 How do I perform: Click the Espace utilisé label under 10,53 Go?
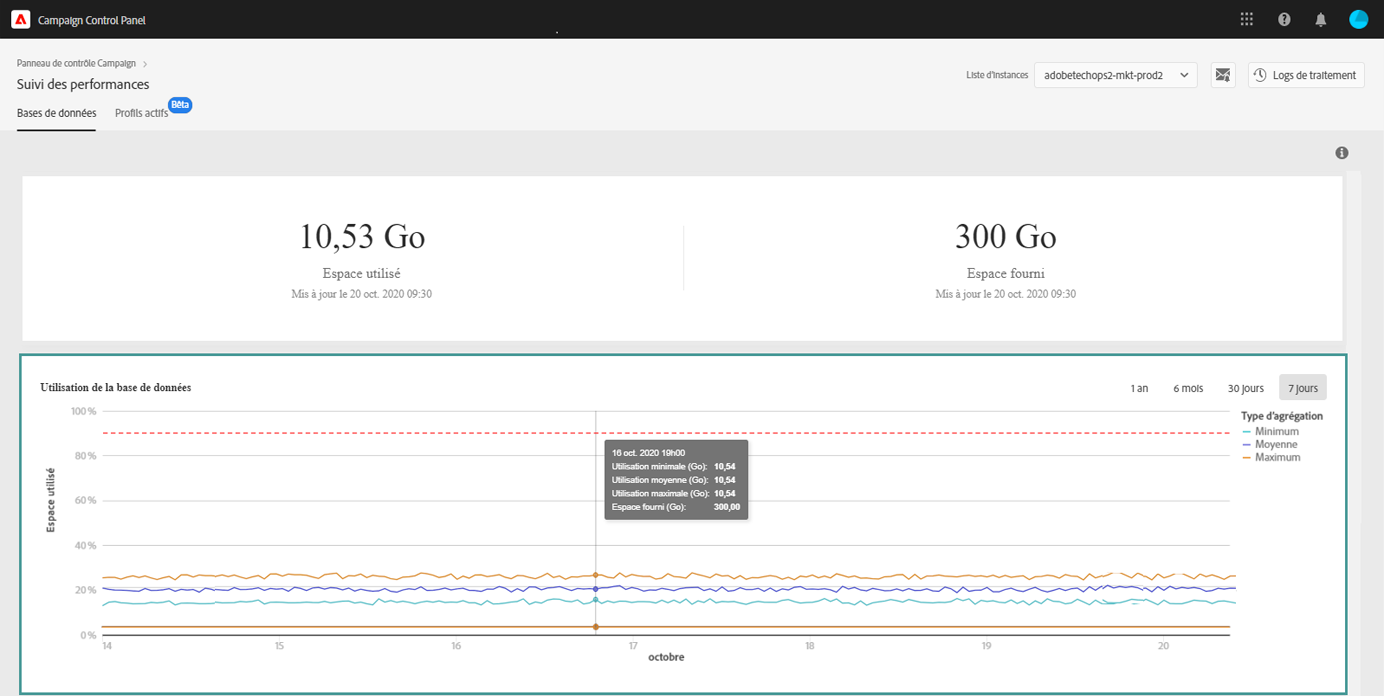tap(362, 273)
